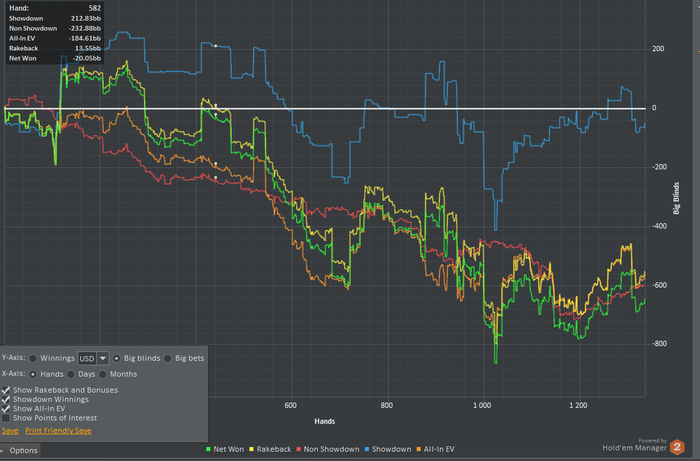Click the blue Showdown legend marker
The width and height of the screenshot is (700, 461).
(x=367, y=449)
